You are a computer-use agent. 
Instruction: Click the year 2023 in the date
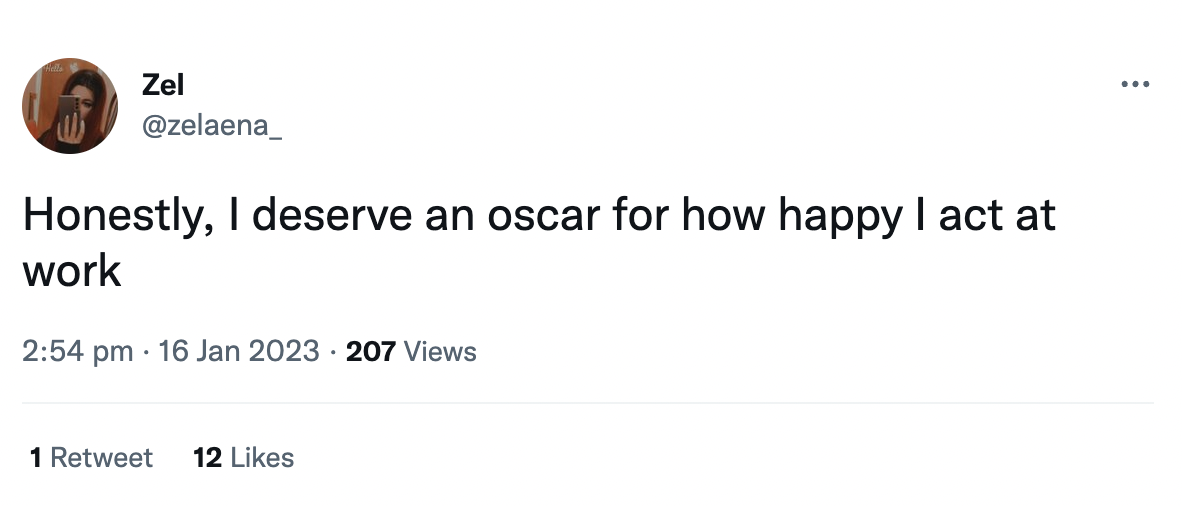[x=285, y=352]
